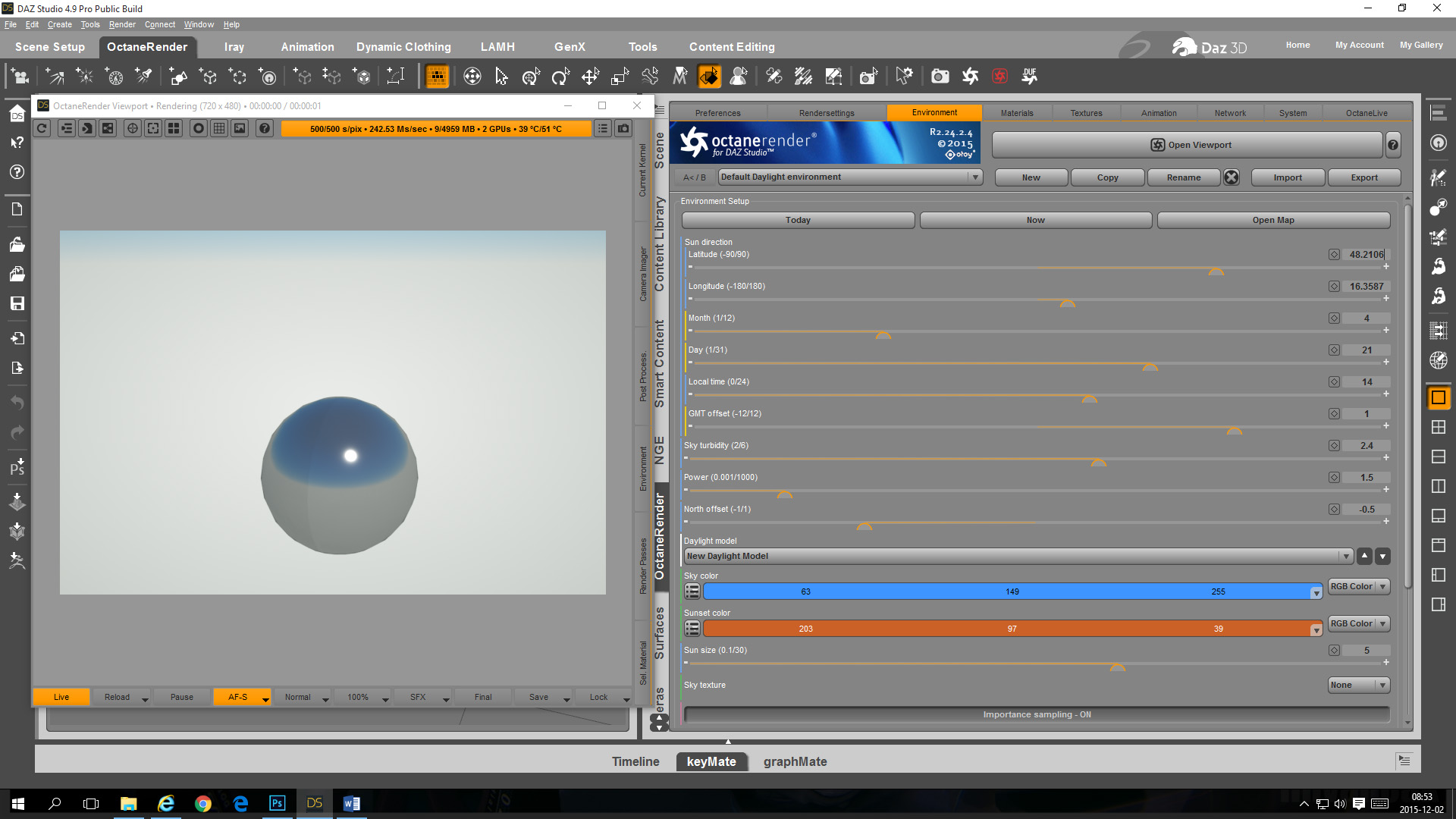Image resolution: width=1456 pixels, height=819 pixels.
Task: Open the Default Daylight environment dropdown
Action: tap(850, 177)
